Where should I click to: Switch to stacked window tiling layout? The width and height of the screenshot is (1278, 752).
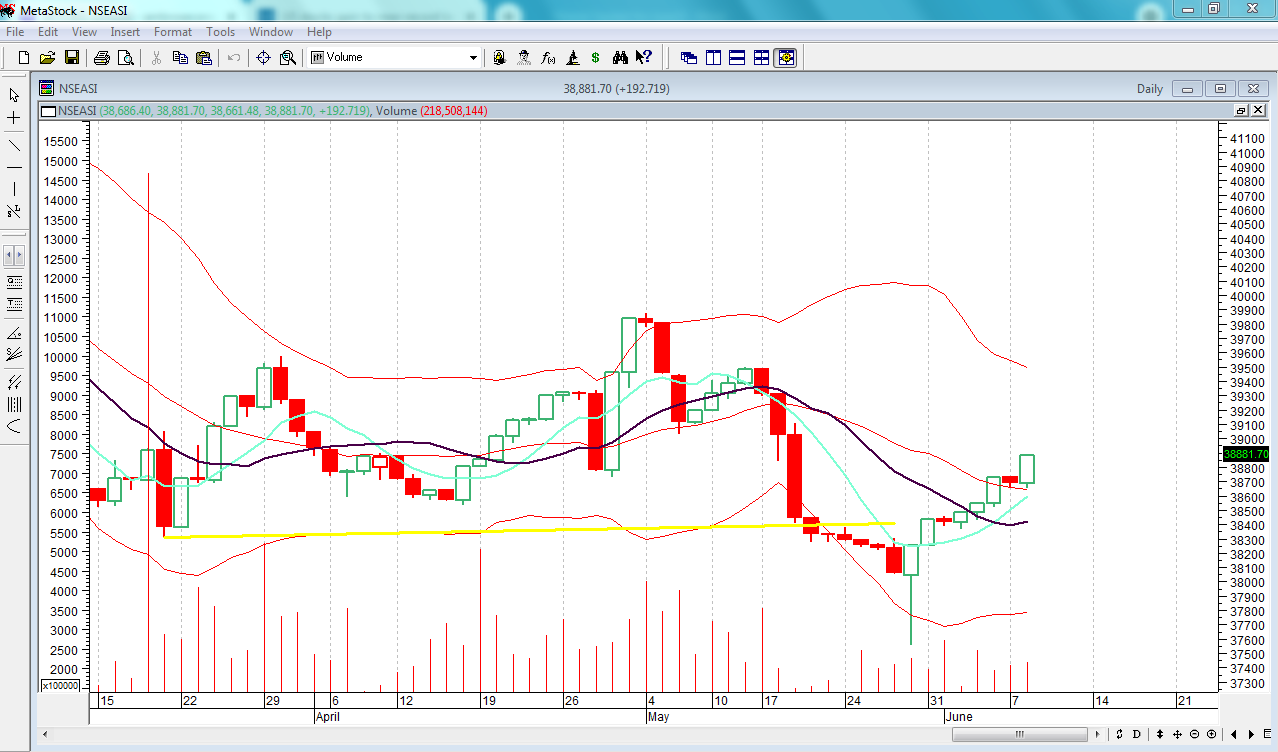click(x=737, y=58)
